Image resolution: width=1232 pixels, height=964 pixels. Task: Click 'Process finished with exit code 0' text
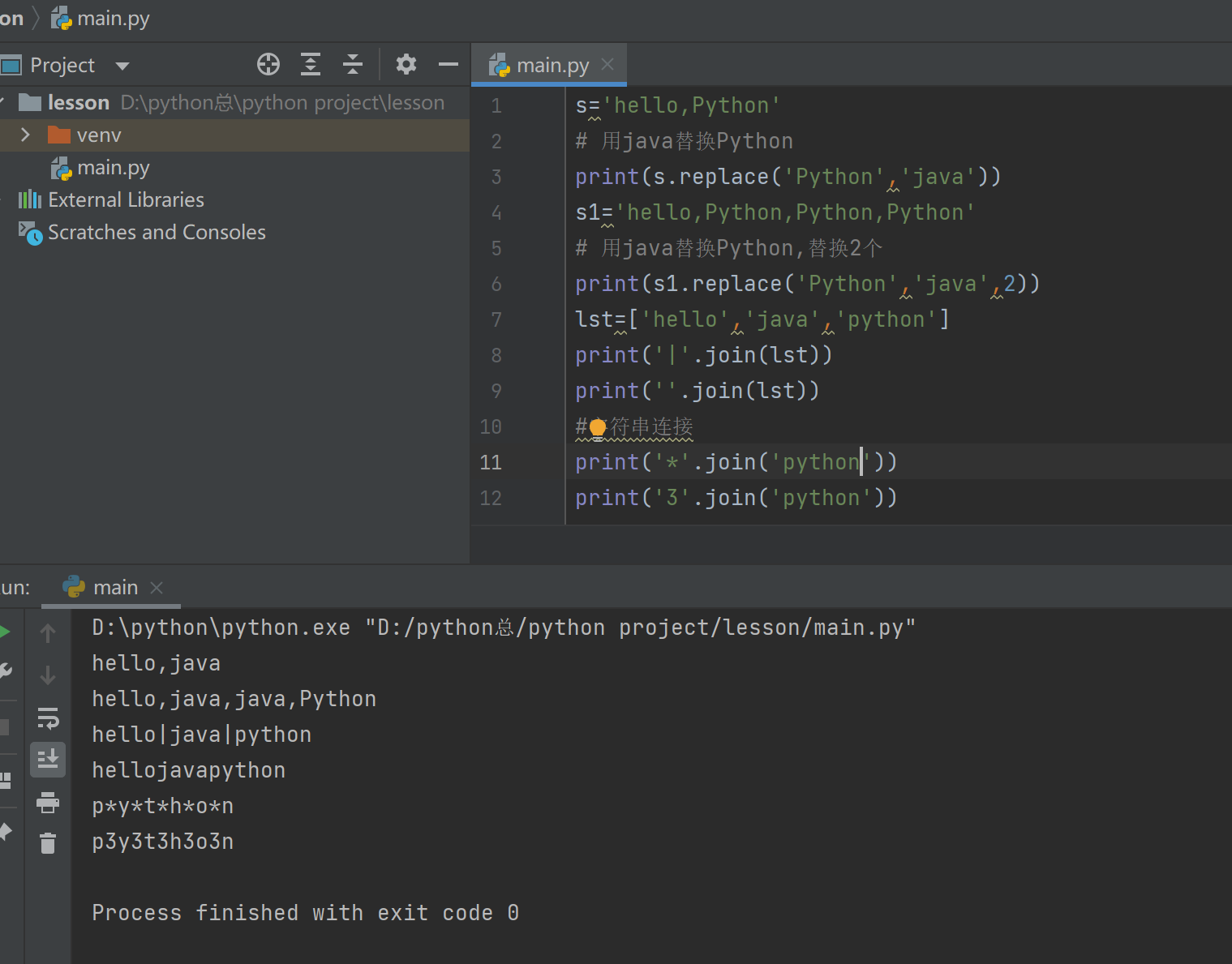305,913
